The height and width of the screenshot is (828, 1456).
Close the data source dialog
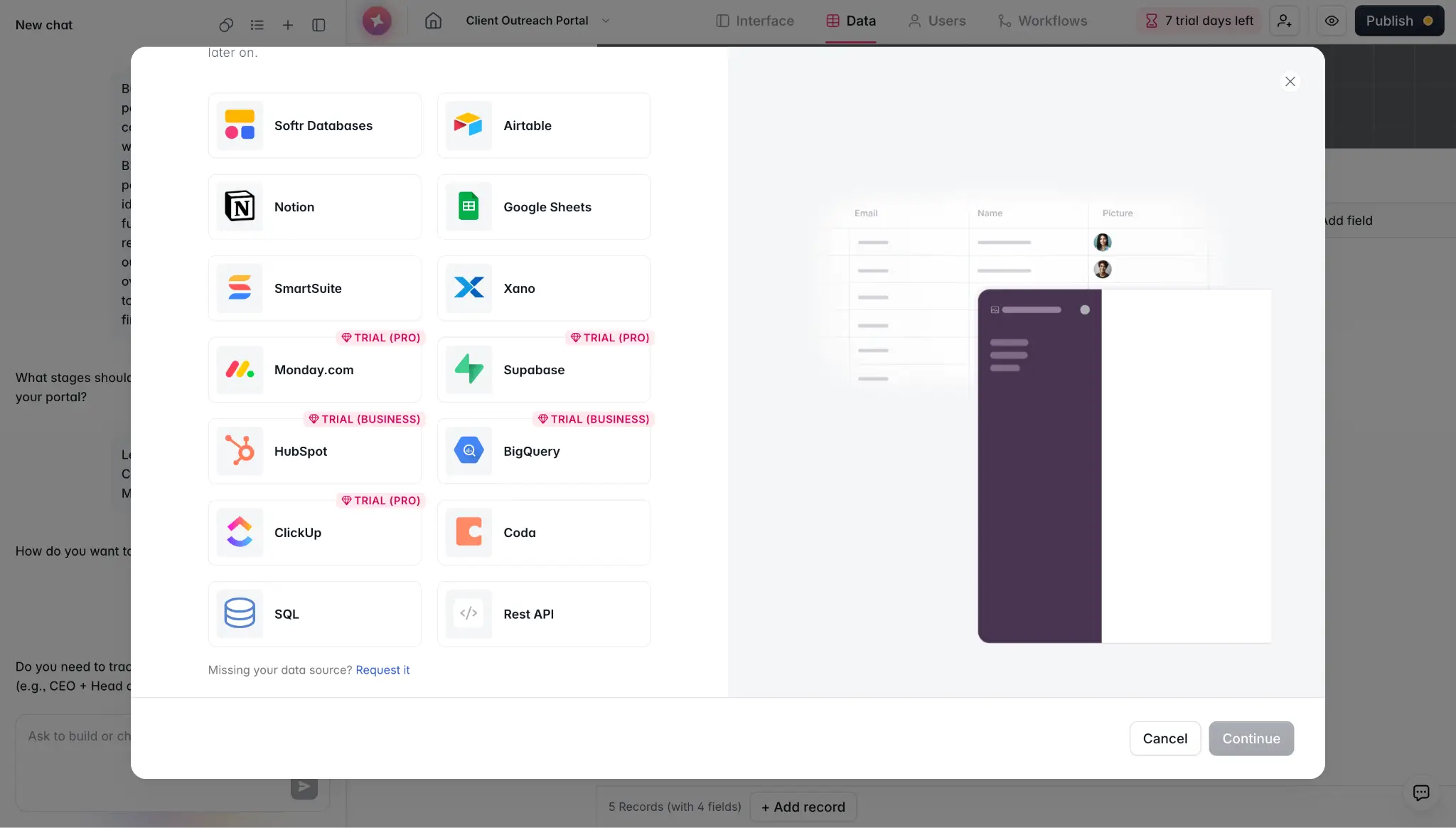(1290, 81)
